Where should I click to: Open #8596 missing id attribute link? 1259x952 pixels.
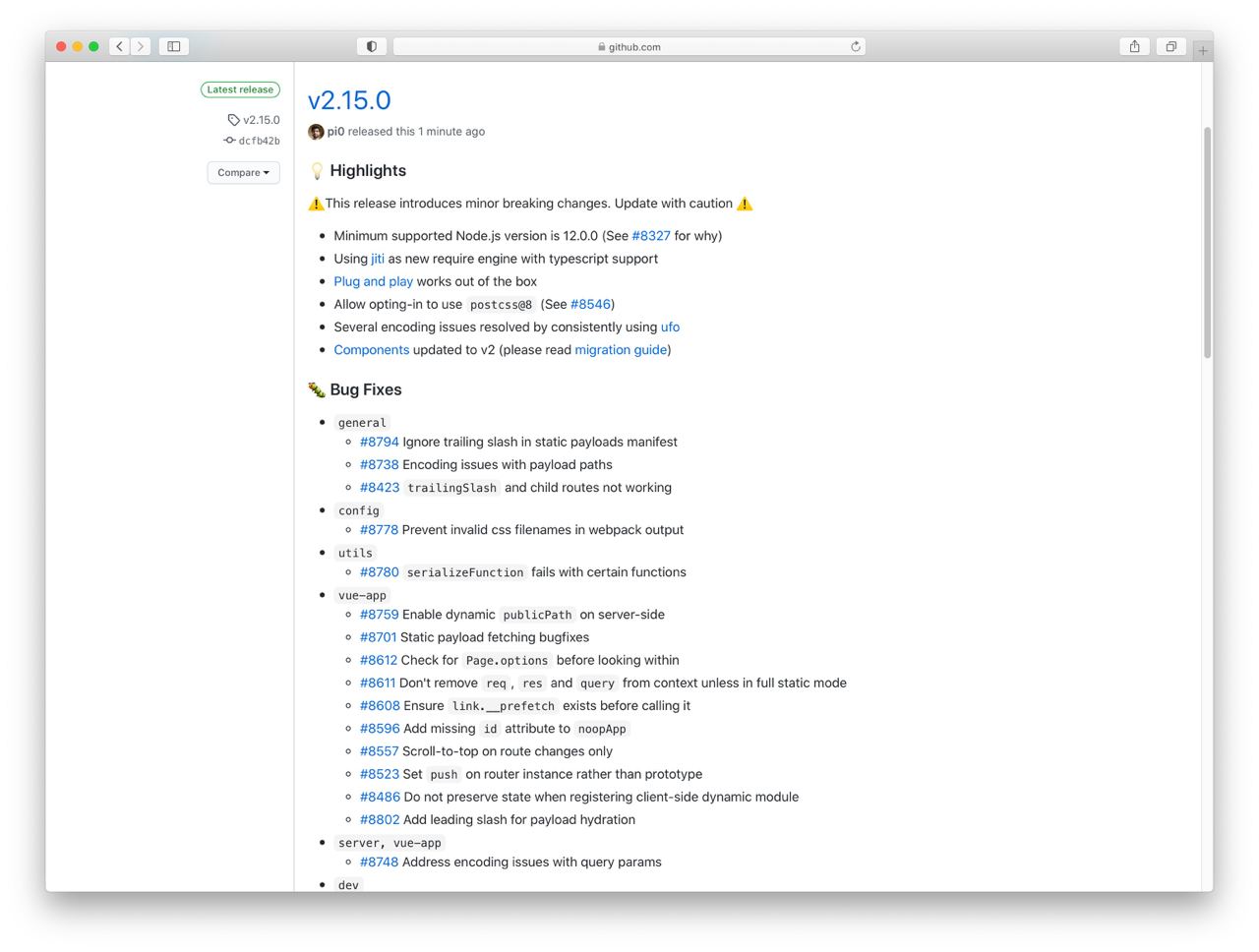tap(380, 729)
